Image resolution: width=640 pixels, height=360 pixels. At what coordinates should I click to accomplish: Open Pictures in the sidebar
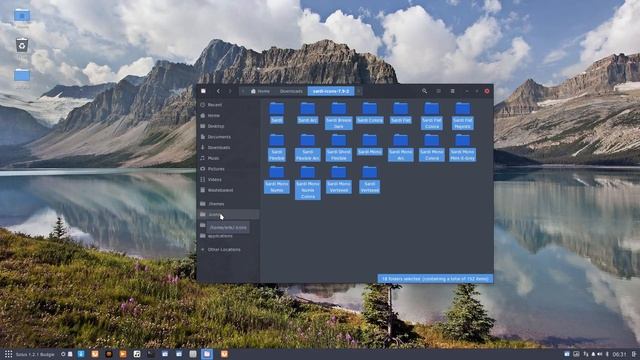click(228, 169)
